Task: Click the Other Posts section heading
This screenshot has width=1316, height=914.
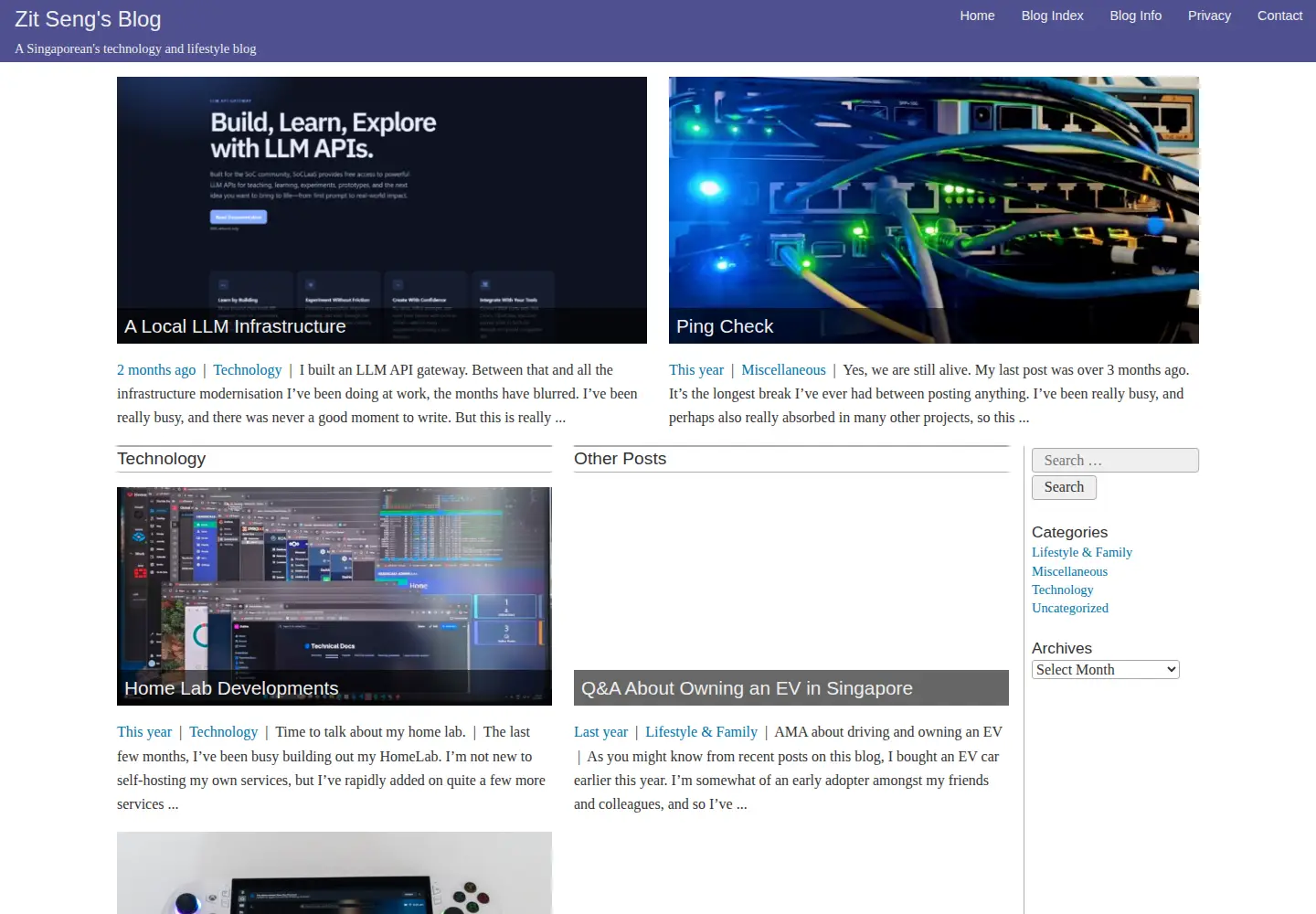Action: [620, 459]
